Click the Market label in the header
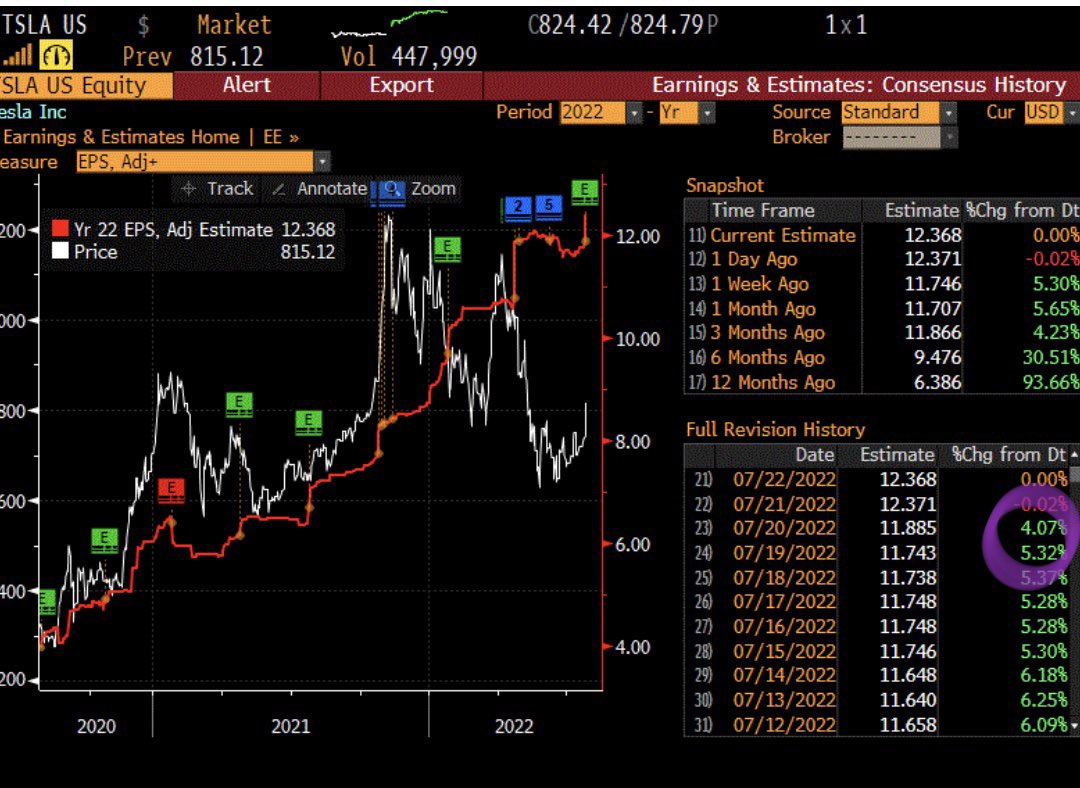 pyautogui.click(x=234, y=25)
